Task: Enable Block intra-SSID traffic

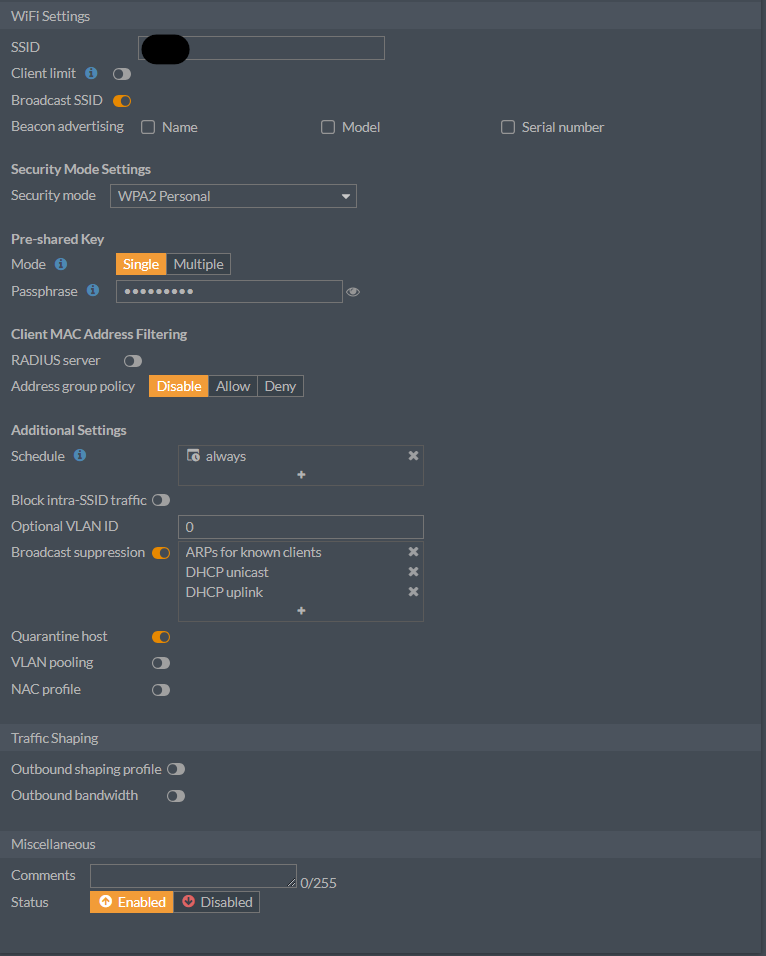Action: (x=160, y=500)
